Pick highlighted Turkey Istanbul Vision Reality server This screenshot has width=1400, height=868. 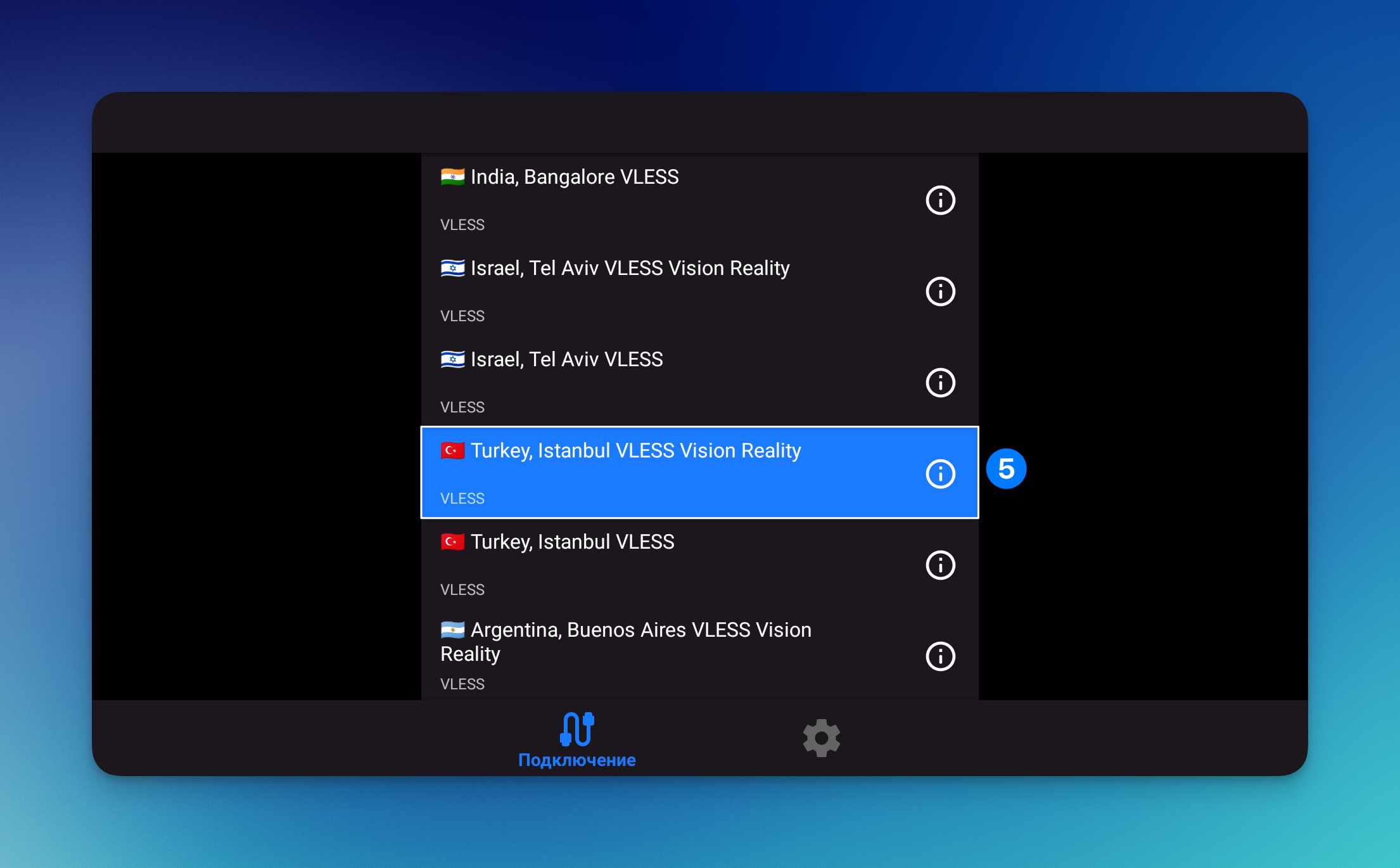click(x=635, y=450)
